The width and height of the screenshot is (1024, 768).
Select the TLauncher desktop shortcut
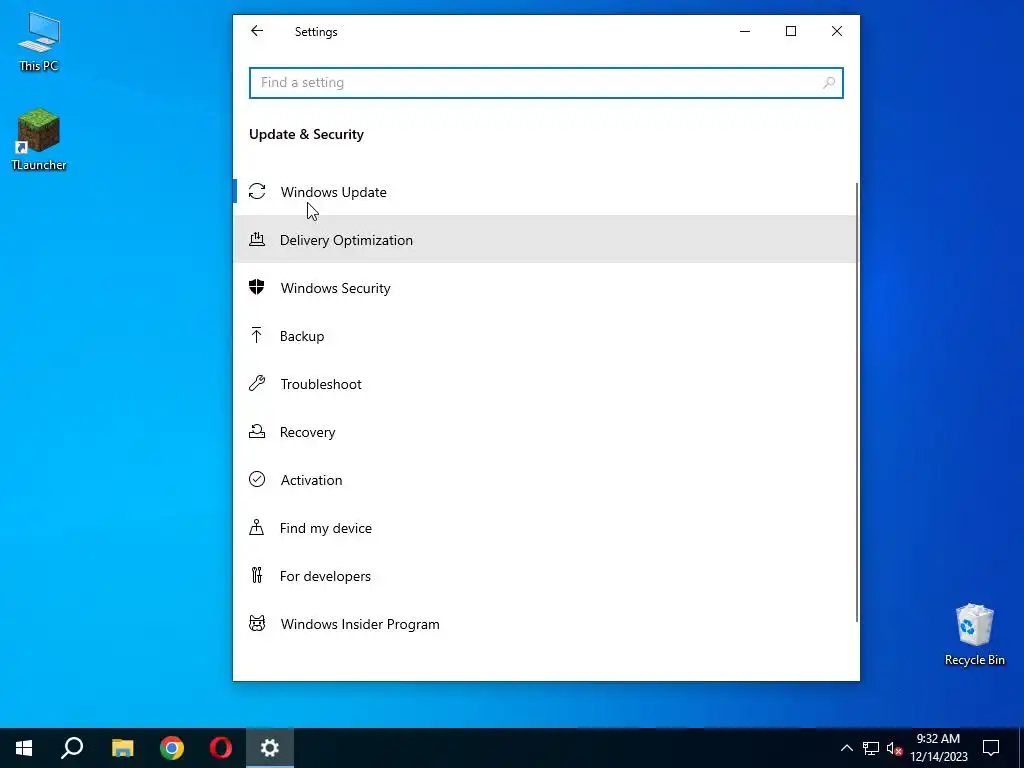pos(39,140)
